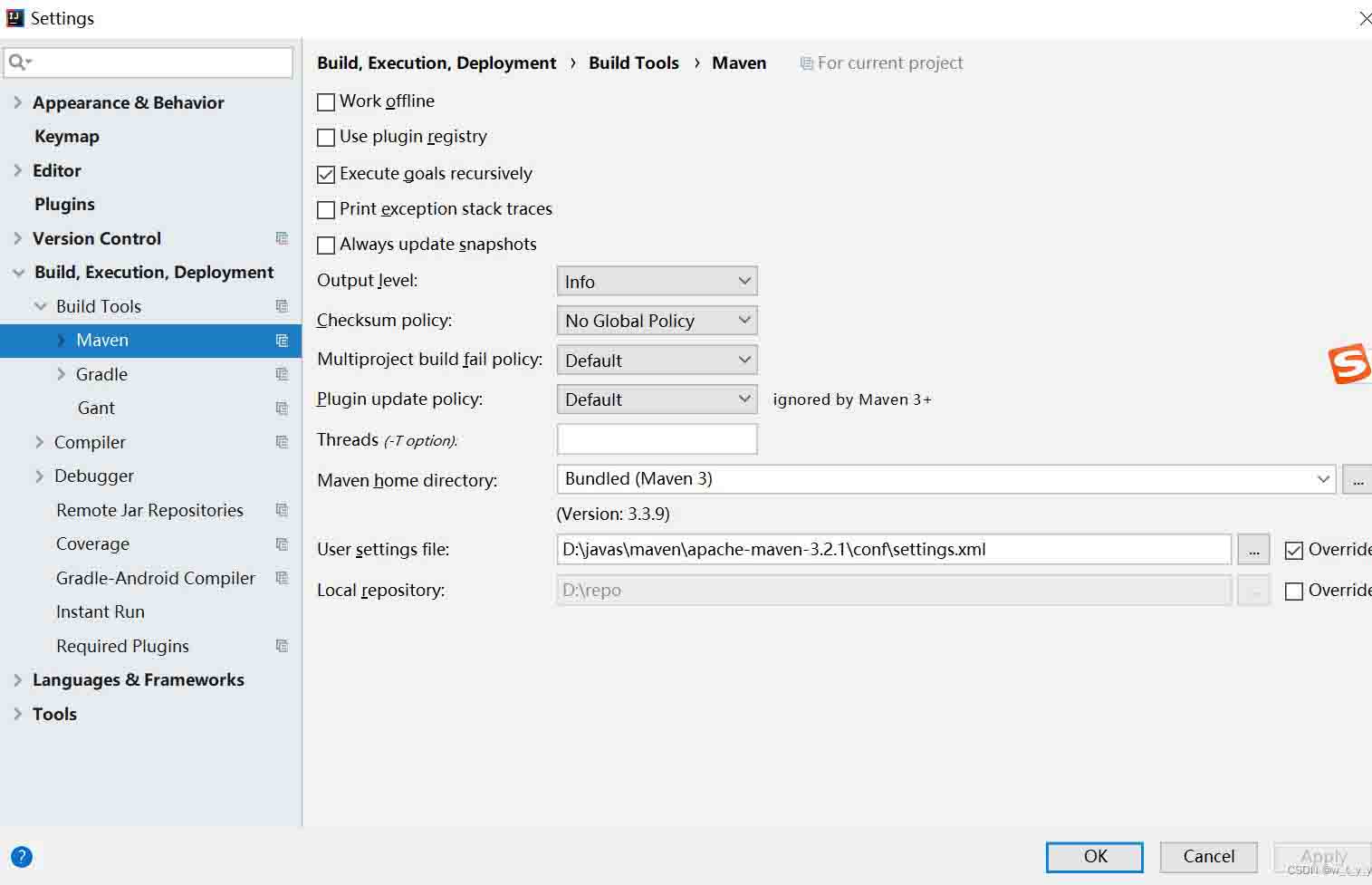Viewport: 1372px width, 885px height.
Task: Expand the Version Control section arrow
Action: 17,238
